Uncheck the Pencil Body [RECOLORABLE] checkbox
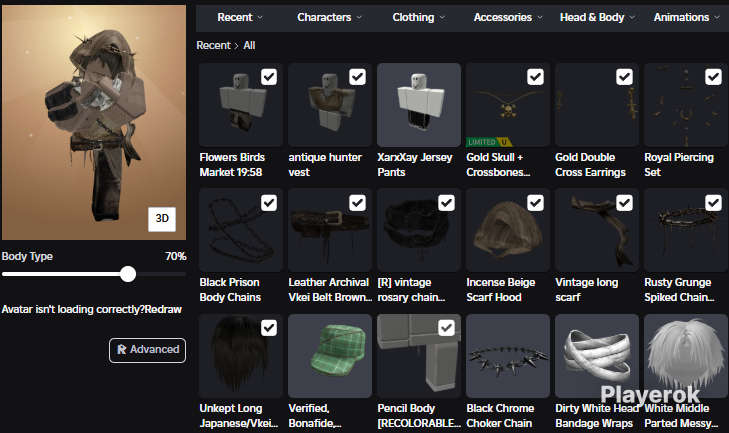 click(x=447, y=328)
